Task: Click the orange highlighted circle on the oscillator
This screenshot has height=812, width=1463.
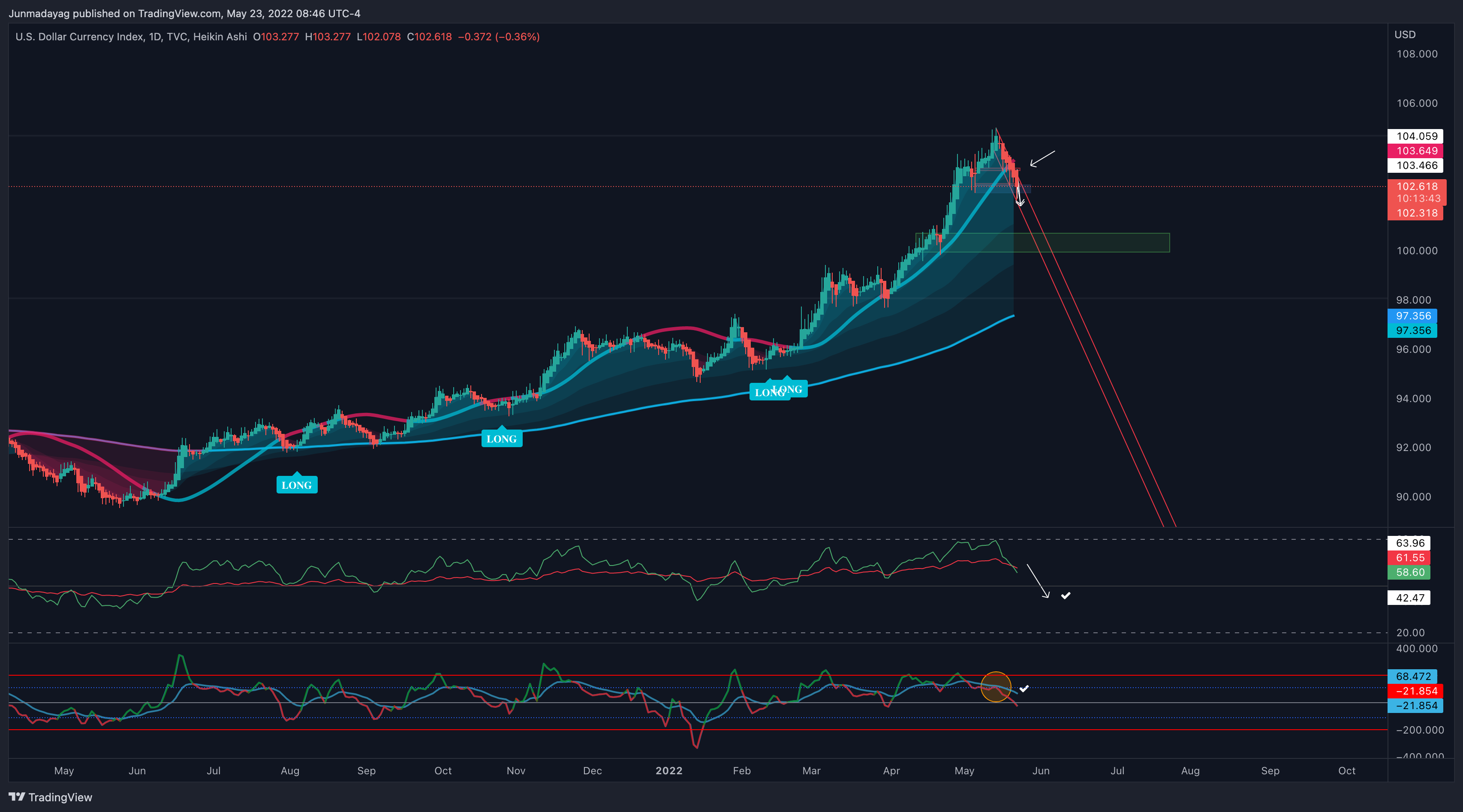Action: click(x=996, y=686)
